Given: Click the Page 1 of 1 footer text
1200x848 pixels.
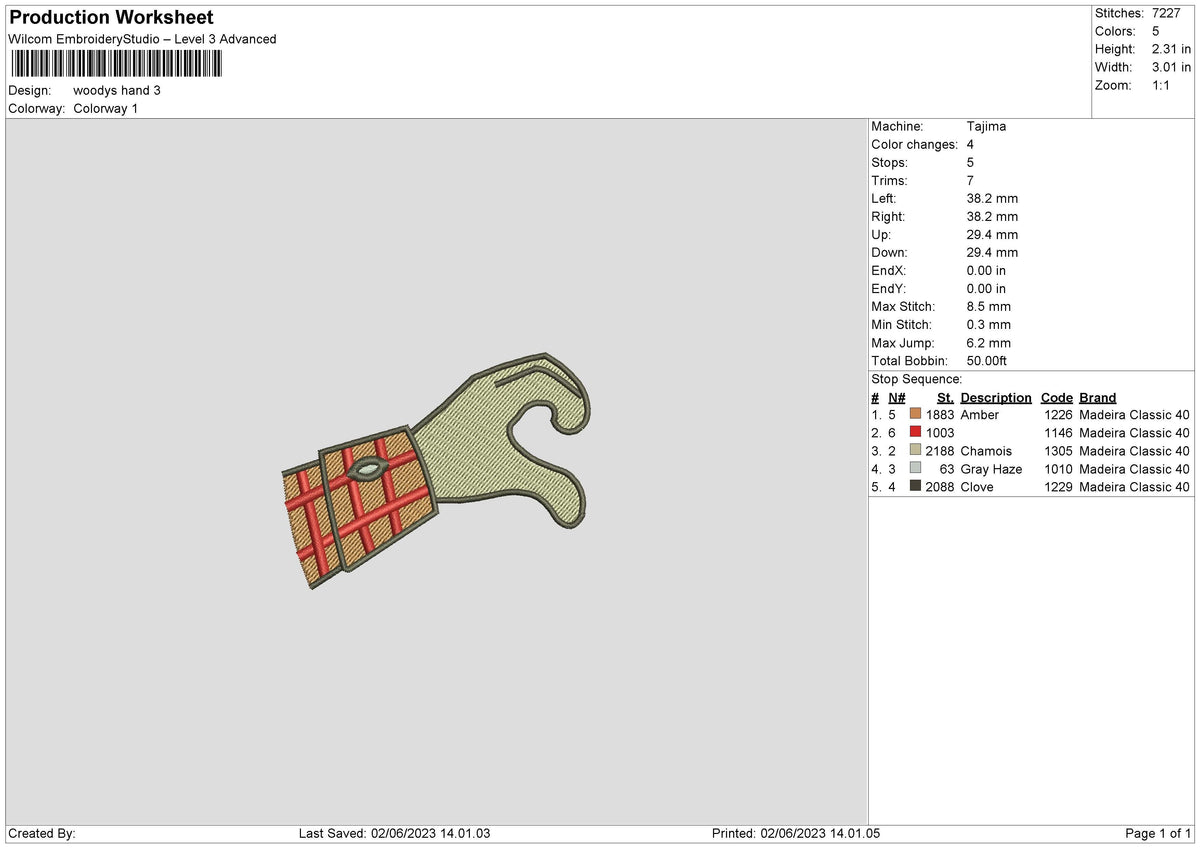Looking at the screenshot, I should (x=1158, y=833).
